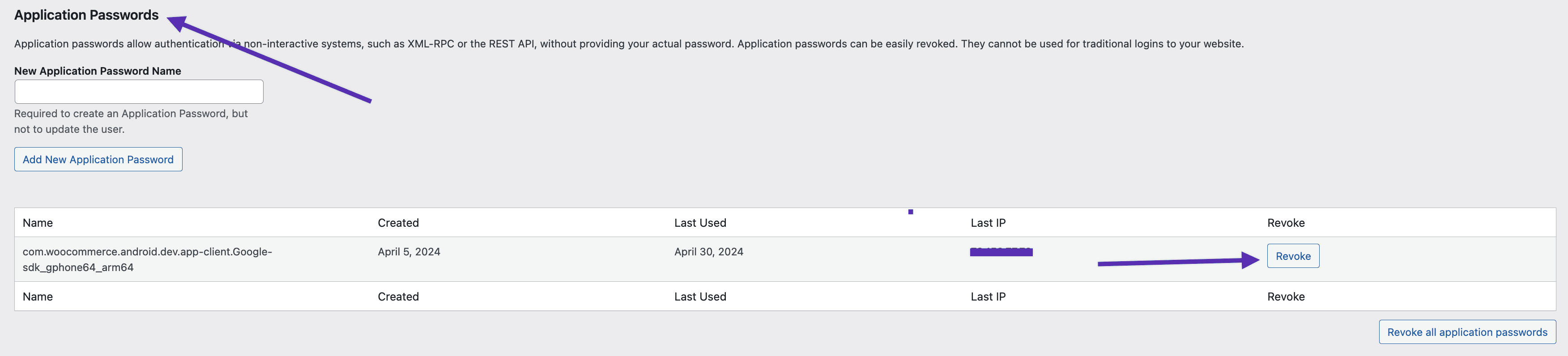The width and height of the screenshot is (1568, 356).
Task: Revoke the com.woocommerce.android.dev app password
Action: [1293, 255]
